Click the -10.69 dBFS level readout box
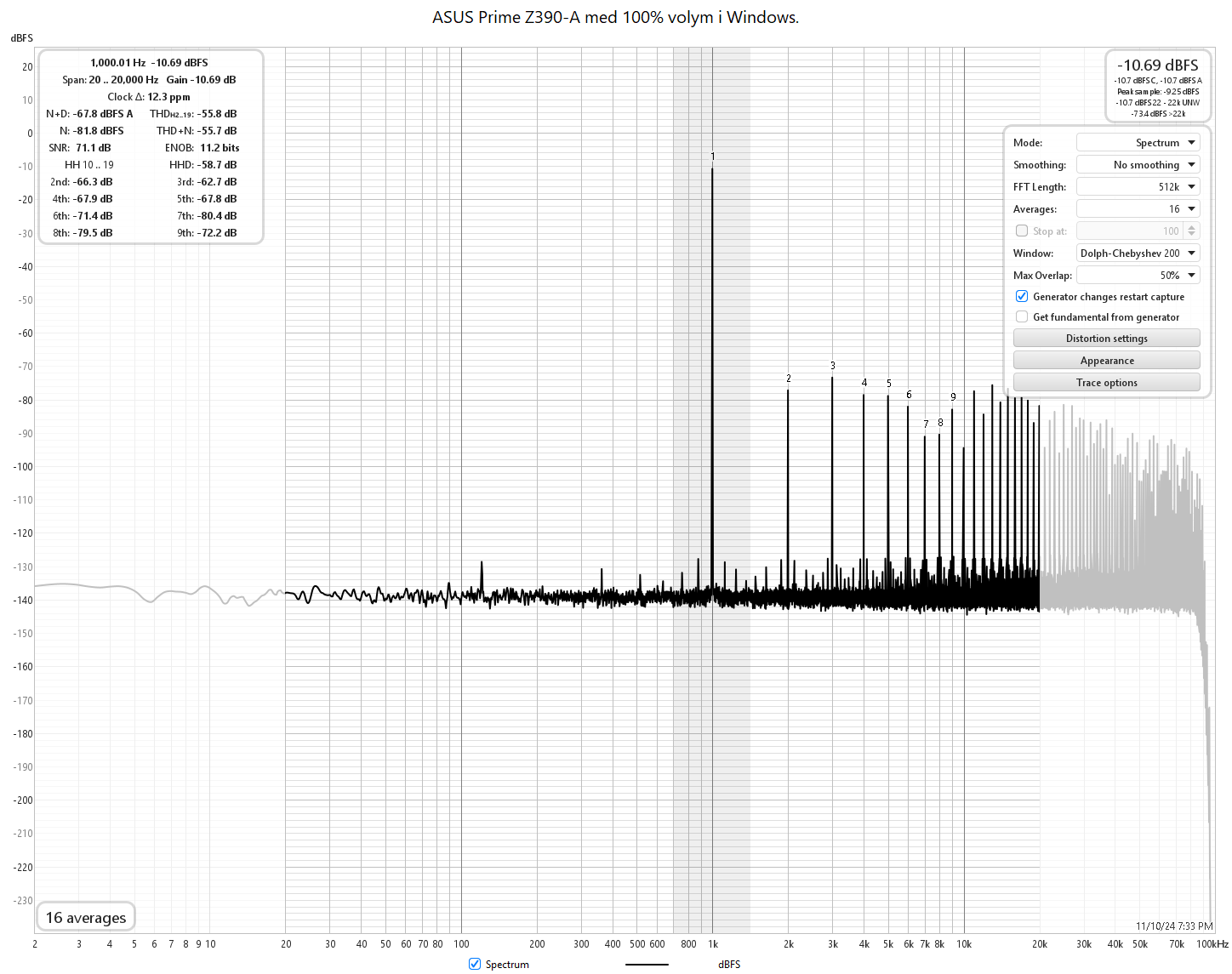 [1158, 85]
